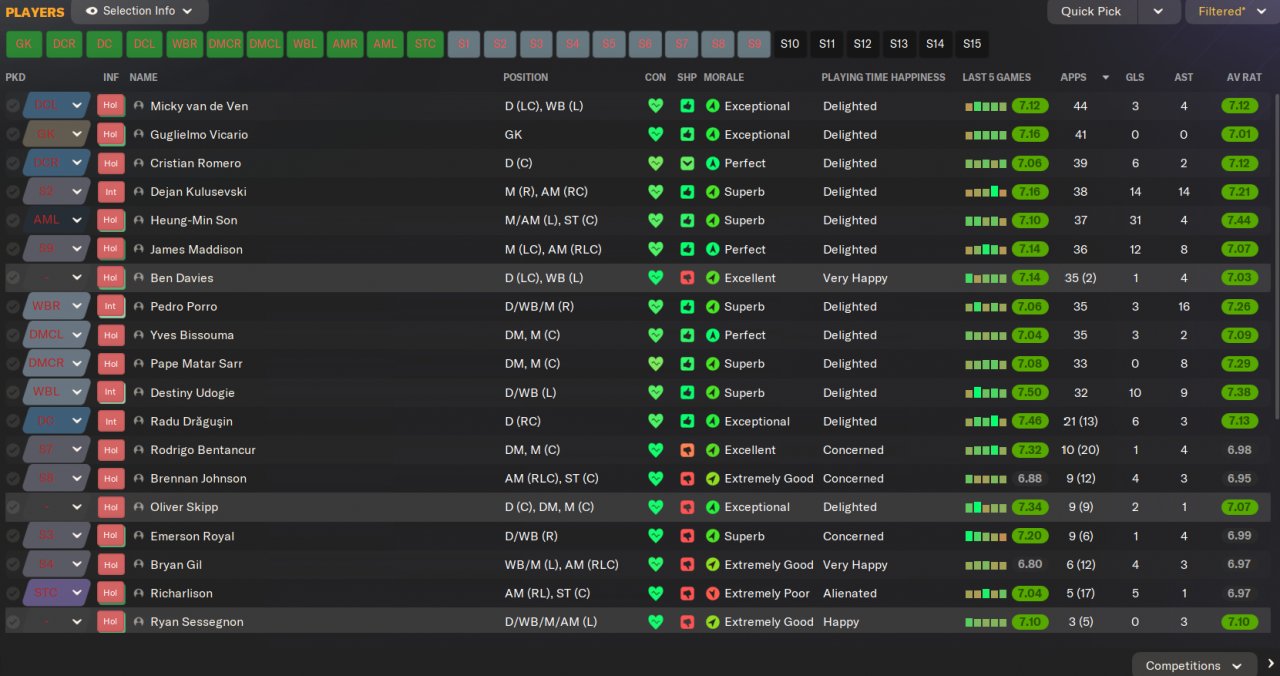The width and height of the screenshot is (1280, 676).
Task: Toggle selection checkbox for Richarlison
Action: [x=12, y=593]
